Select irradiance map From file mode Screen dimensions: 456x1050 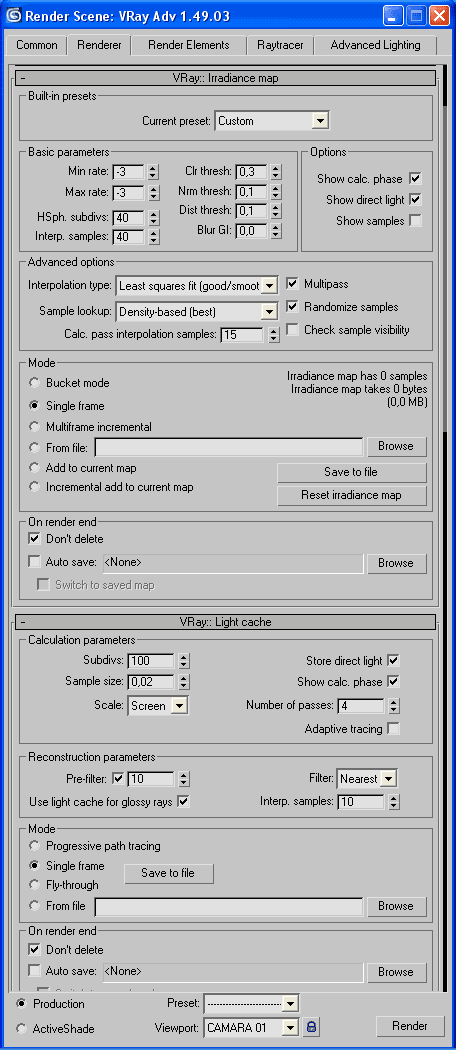click(x=34, y=447)
